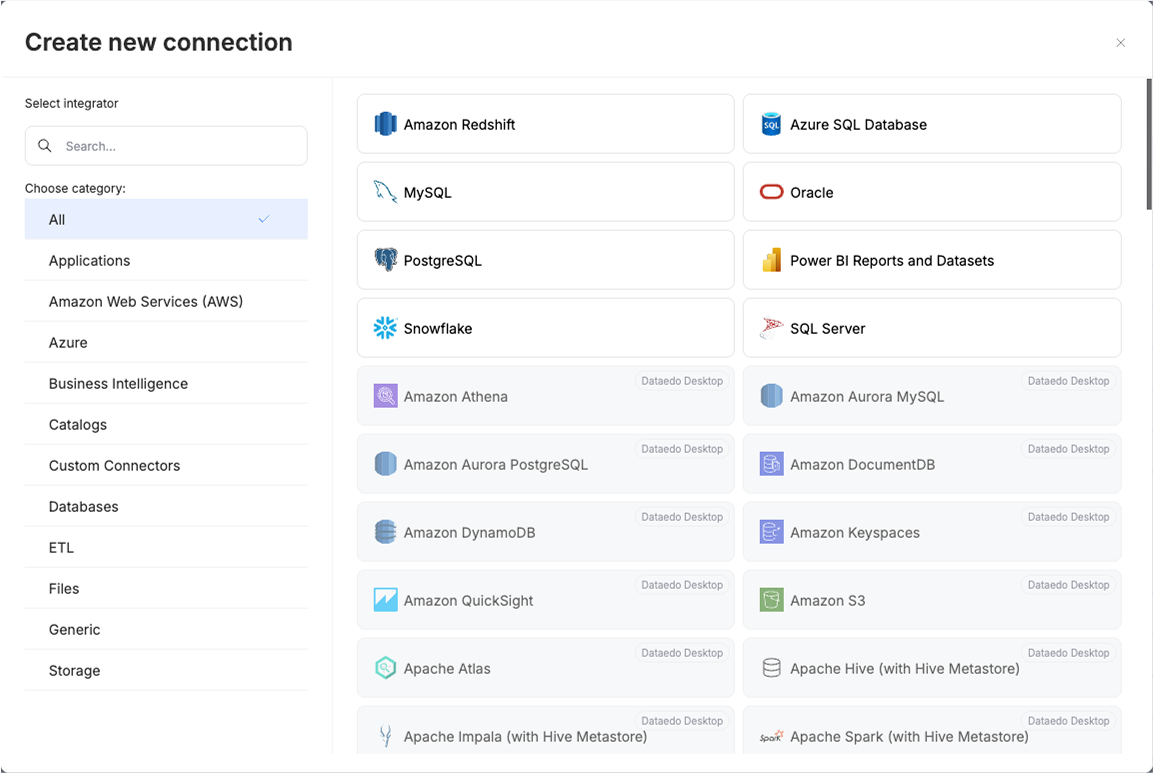Choose the Amazon S3 connector tile
The height and width of the screenshot is (773, 1153).
click(931, 601)
